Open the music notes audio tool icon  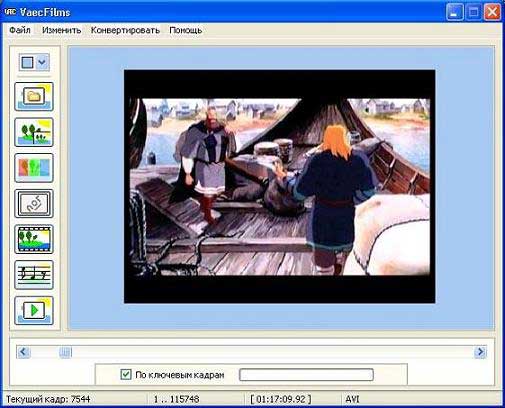click(x=34, y=275)
